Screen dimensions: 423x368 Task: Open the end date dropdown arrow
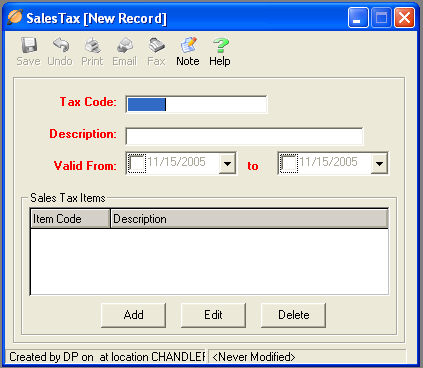(x=379, y=163)
